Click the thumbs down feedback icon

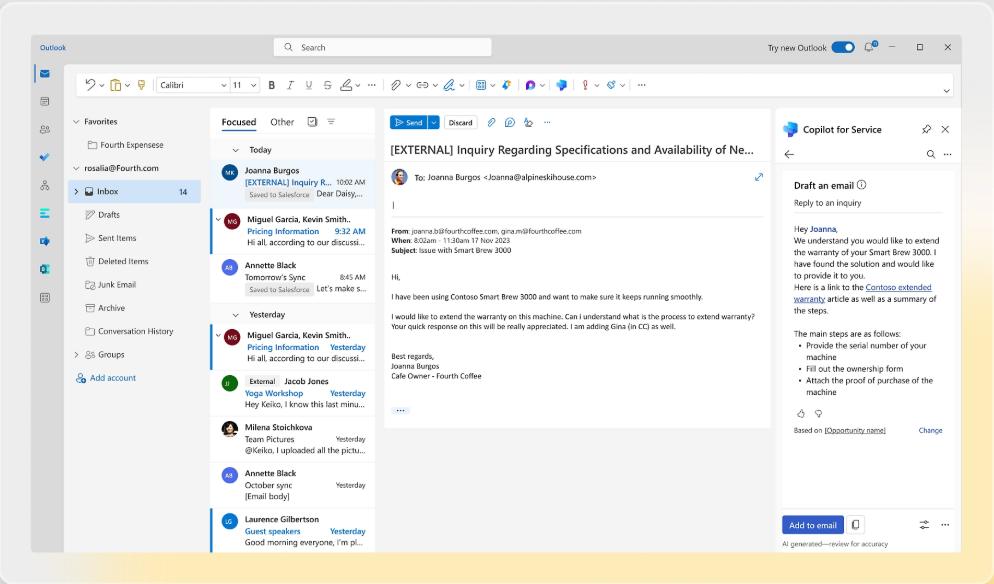tap(818, 413)
